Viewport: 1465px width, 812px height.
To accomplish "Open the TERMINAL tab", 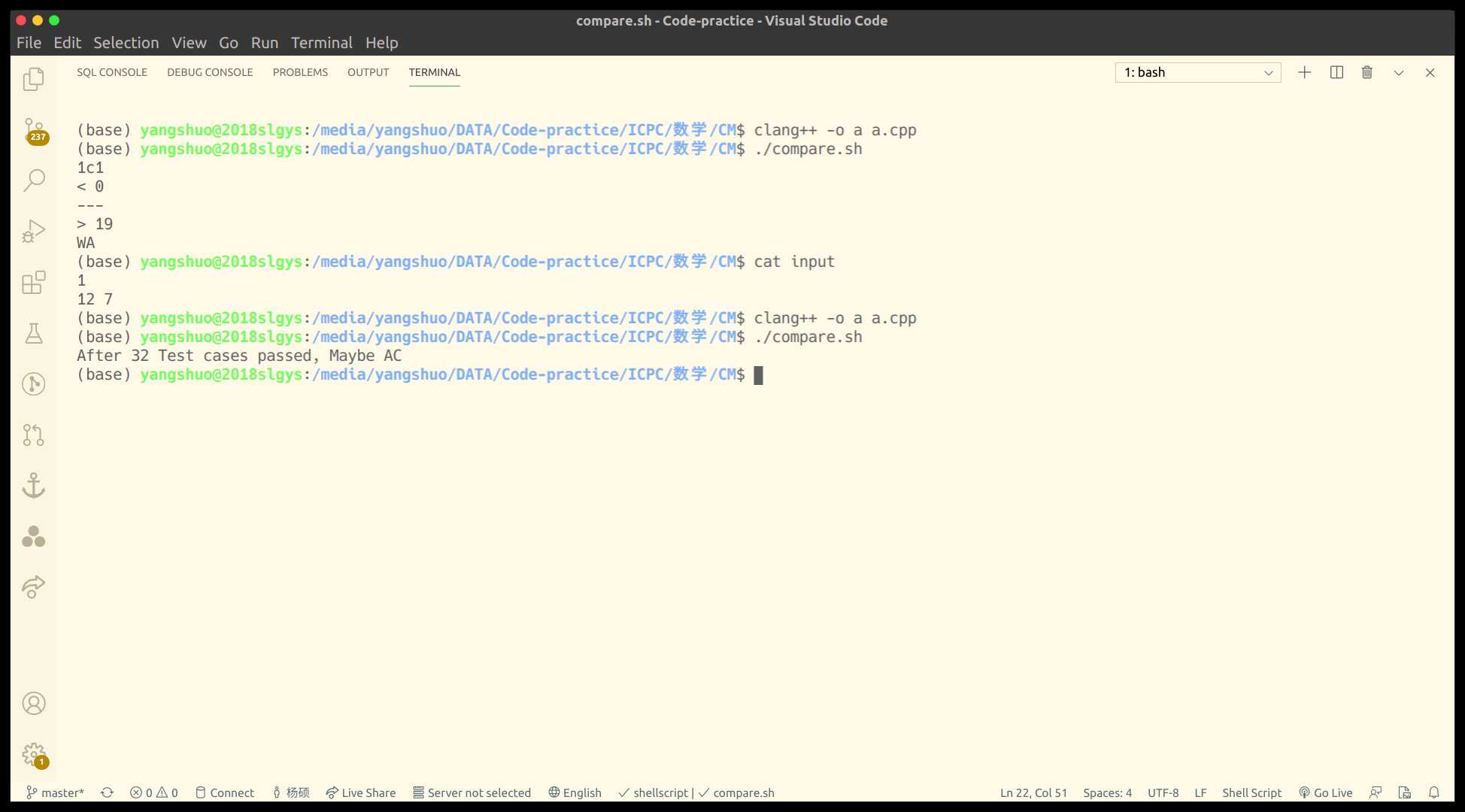I will 434,72.
